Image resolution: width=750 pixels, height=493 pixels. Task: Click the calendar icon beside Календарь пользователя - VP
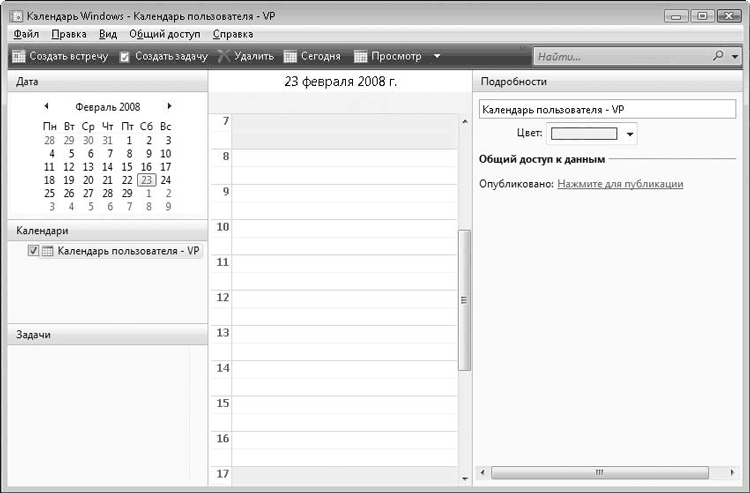[48, 251]
